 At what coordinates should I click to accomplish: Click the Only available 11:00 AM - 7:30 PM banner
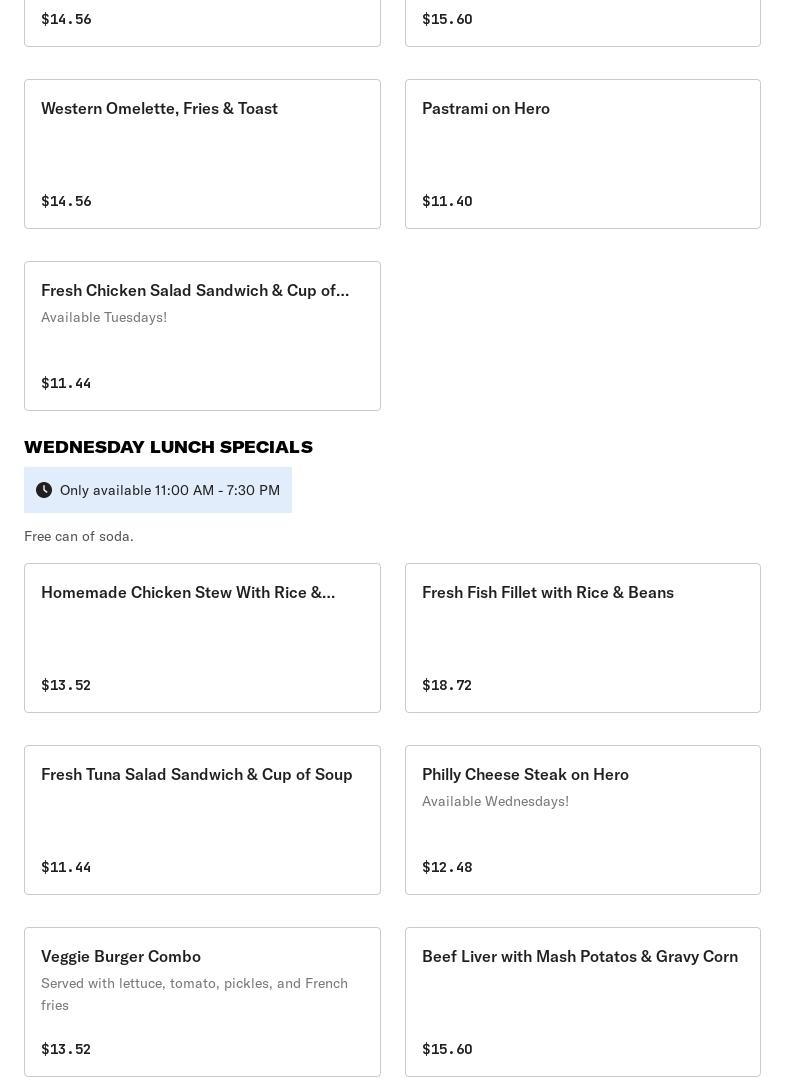pyautogui.click(x=158, y=490)
